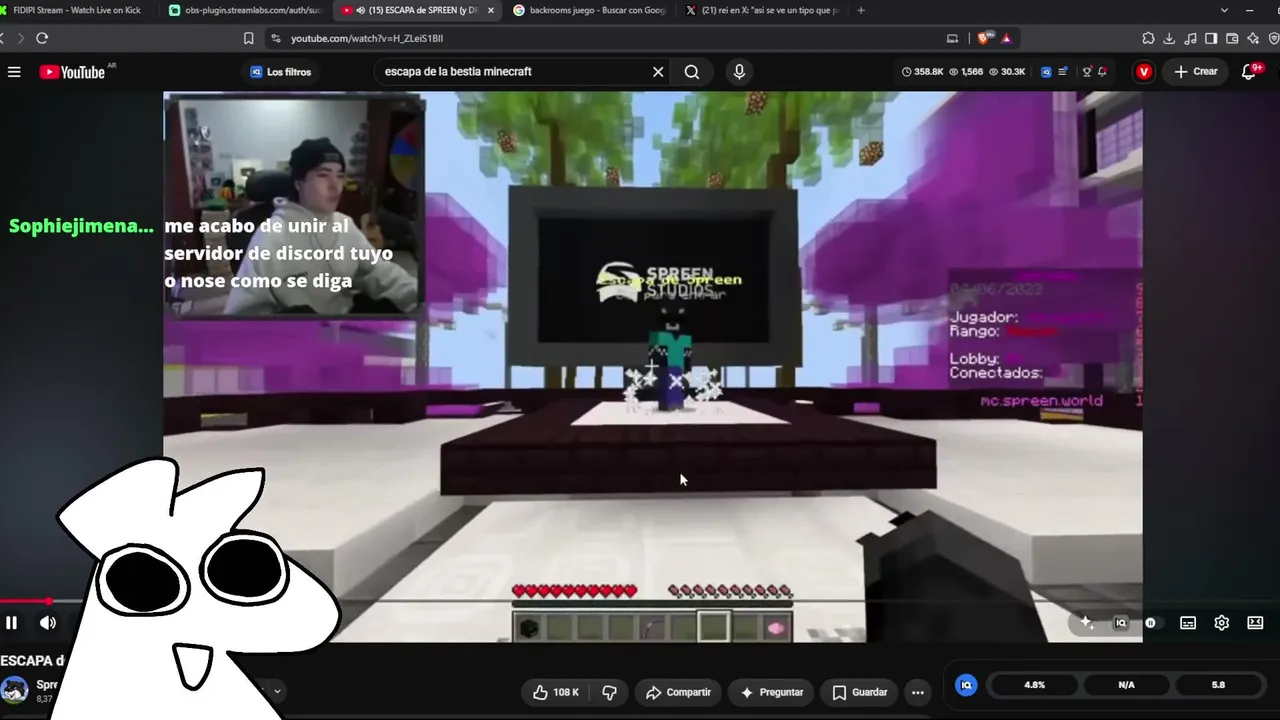The height and width of the screenshot is (720, 1280).
Task: Start voice search with microphone icon
Action: (739, 72)
